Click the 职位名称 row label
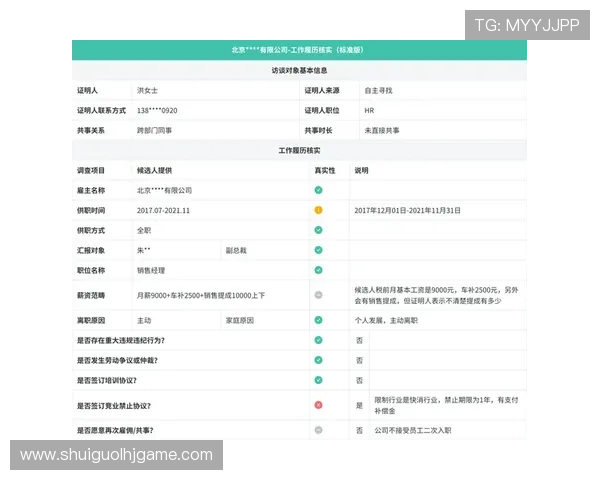The image size is (600, 480). [x=91, y=270]
